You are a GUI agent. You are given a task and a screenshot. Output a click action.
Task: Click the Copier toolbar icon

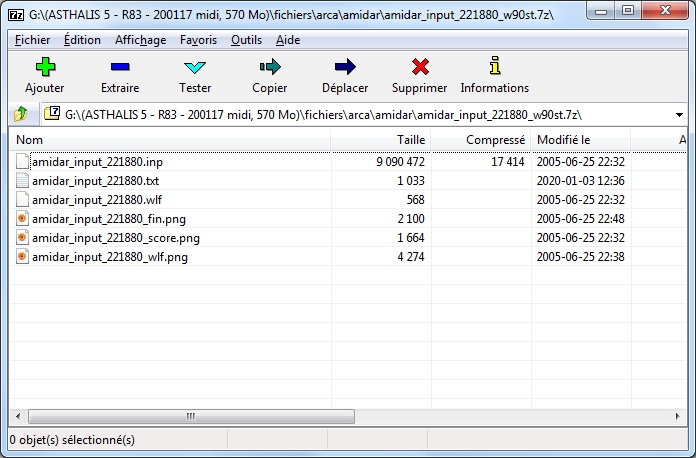[269, 68]
